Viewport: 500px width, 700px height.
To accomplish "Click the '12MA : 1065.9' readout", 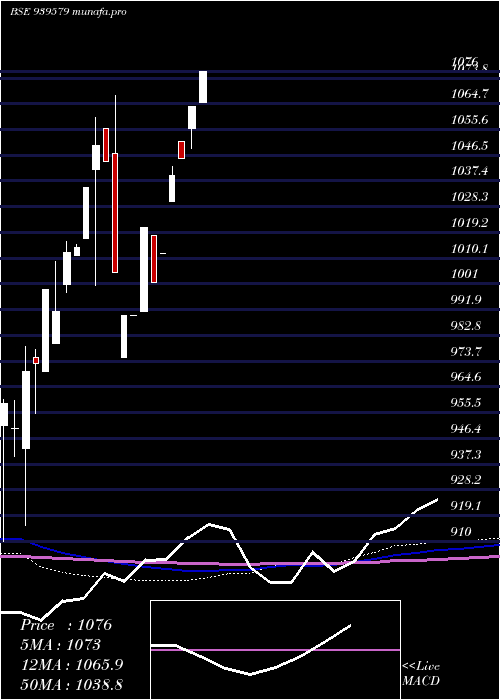I will (x=72, y=665).
